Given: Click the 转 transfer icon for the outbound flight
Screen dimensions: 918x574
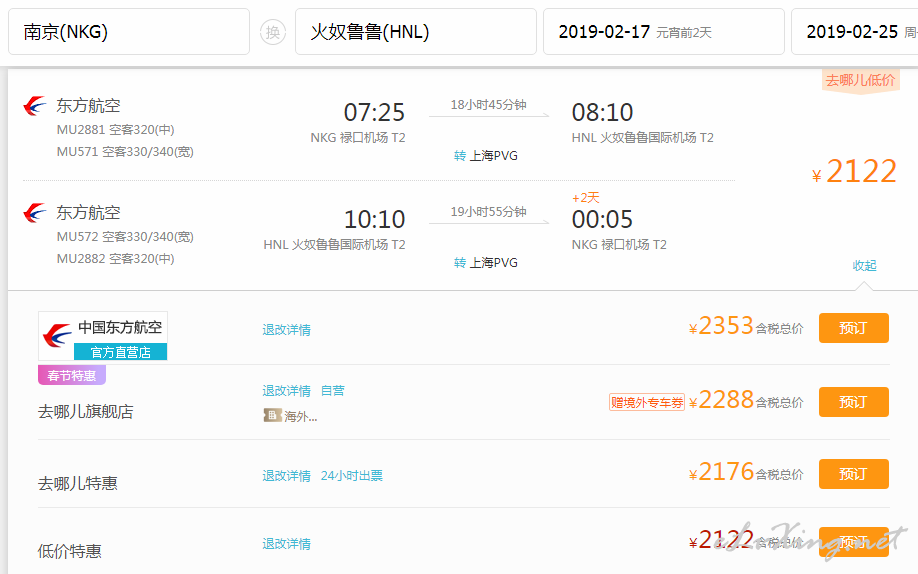Looking at the screenshot, I should [460, 156].
